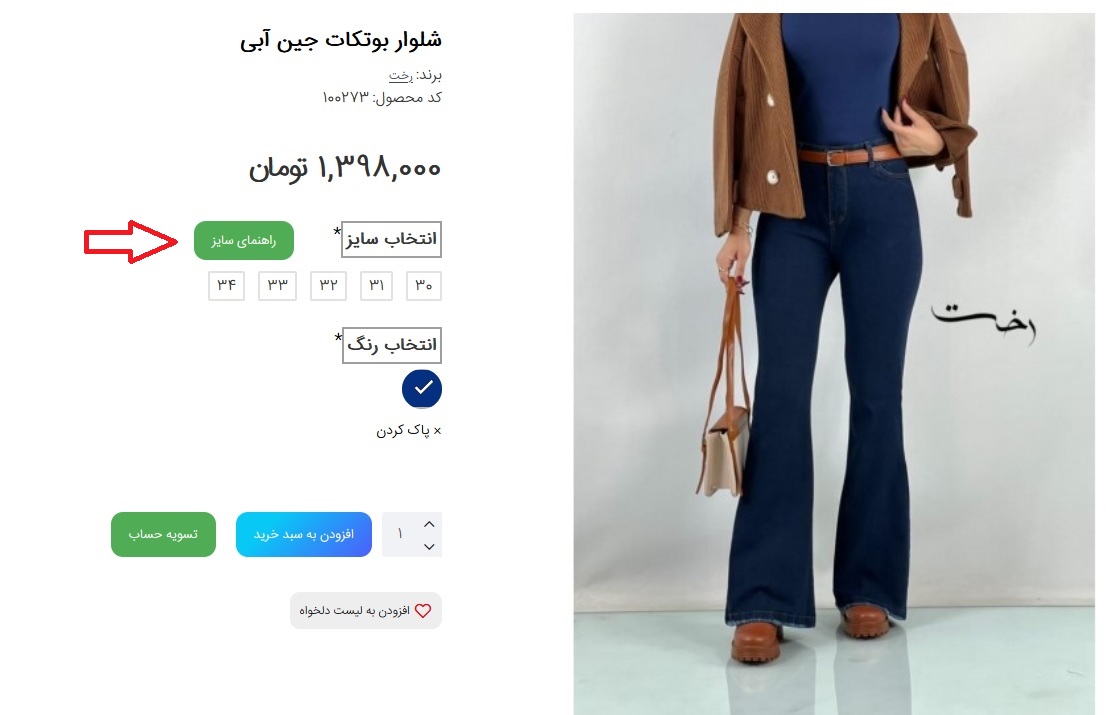The image size is (1118, 715).
Task: Select size ۳۰
Action: [424, 285]
